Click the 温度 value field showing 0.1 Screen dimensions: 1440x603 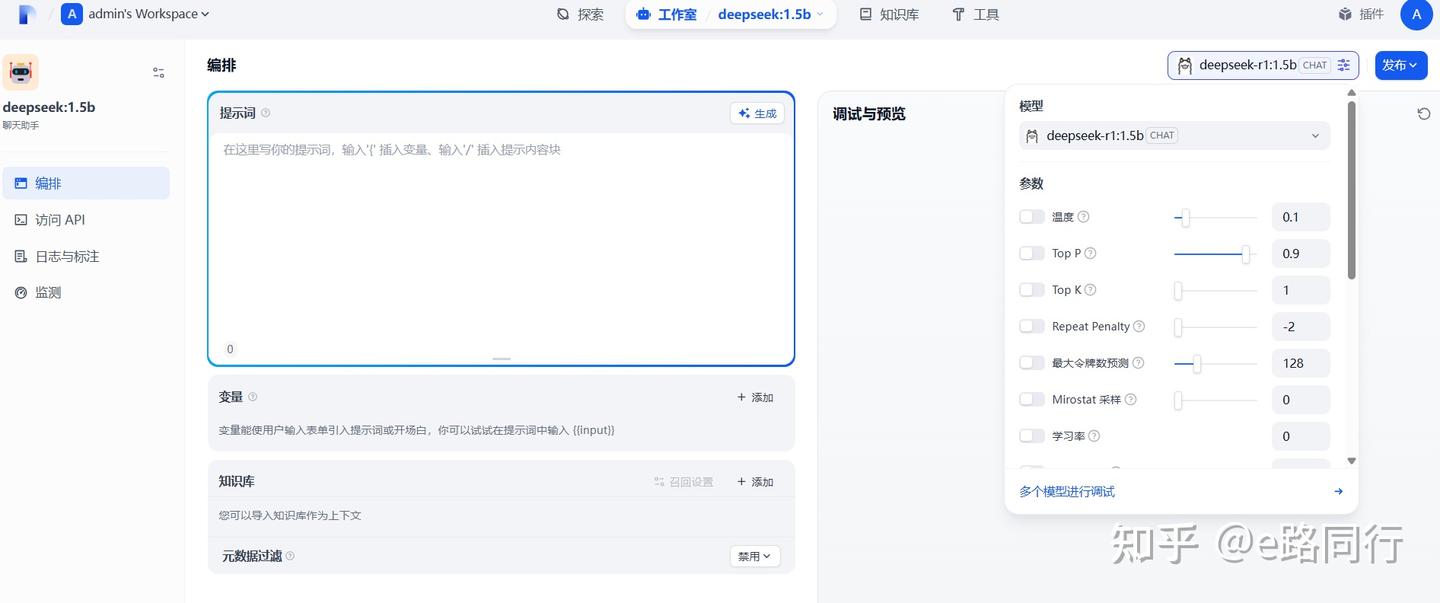(x=1301, y=217)
